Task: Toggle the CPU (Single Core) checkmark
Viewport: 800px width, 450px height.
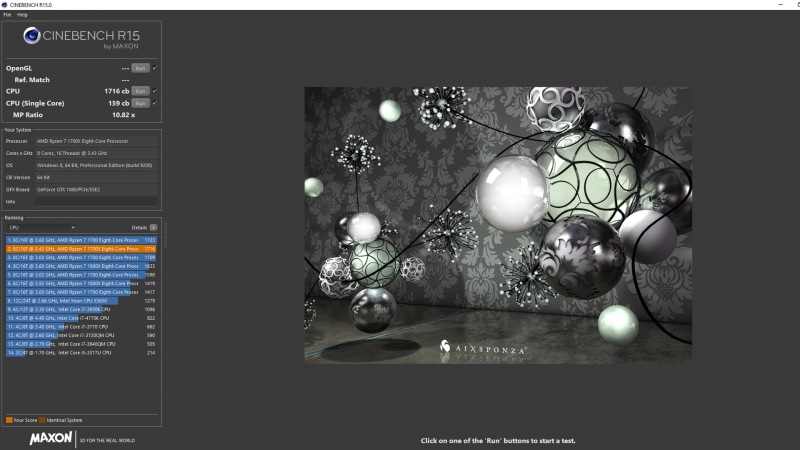Action: pyautogui.click(x=155, y=103)
